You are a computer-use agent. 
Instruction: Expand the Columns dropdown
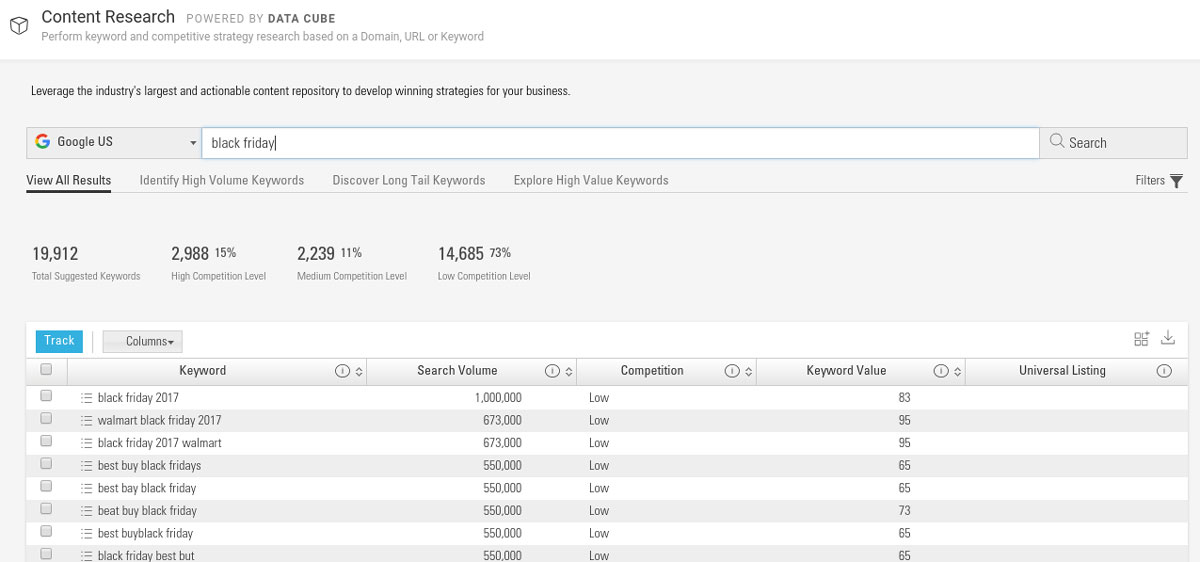[143, 342]
